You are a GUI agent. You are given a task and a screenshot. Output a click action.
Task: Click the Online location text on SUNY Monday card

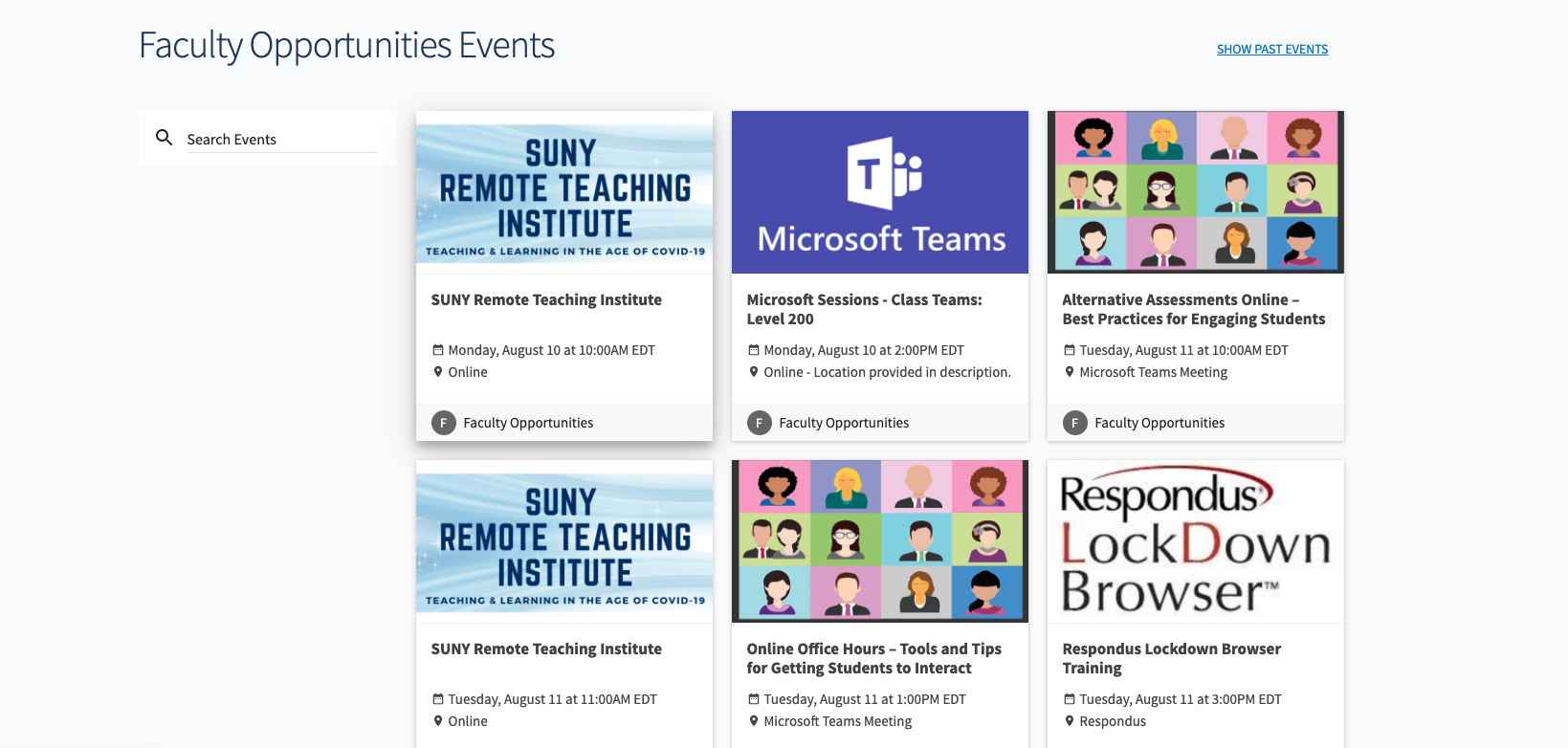click(x=468, y=372)
